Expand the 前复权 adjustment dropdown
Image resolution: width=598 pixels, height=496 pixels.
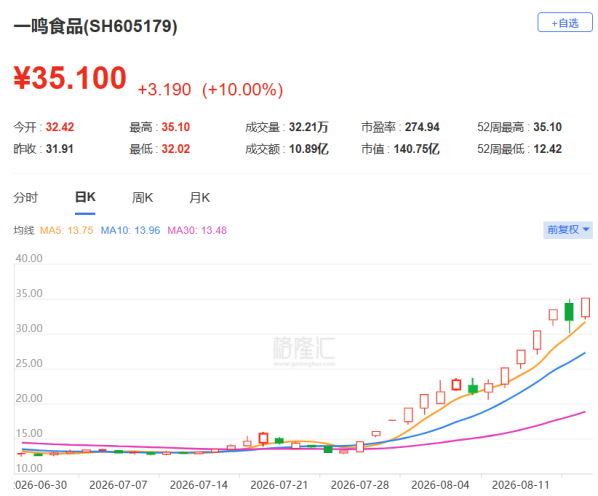tap(568, 230)
